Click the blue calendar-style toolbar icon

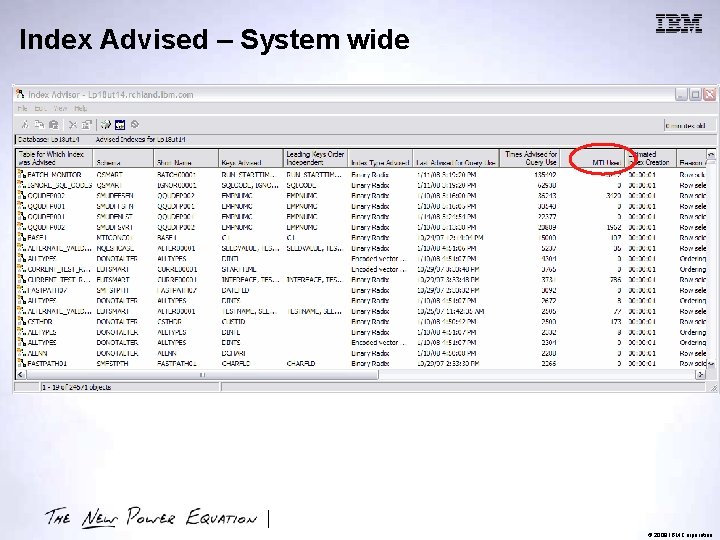120,124
